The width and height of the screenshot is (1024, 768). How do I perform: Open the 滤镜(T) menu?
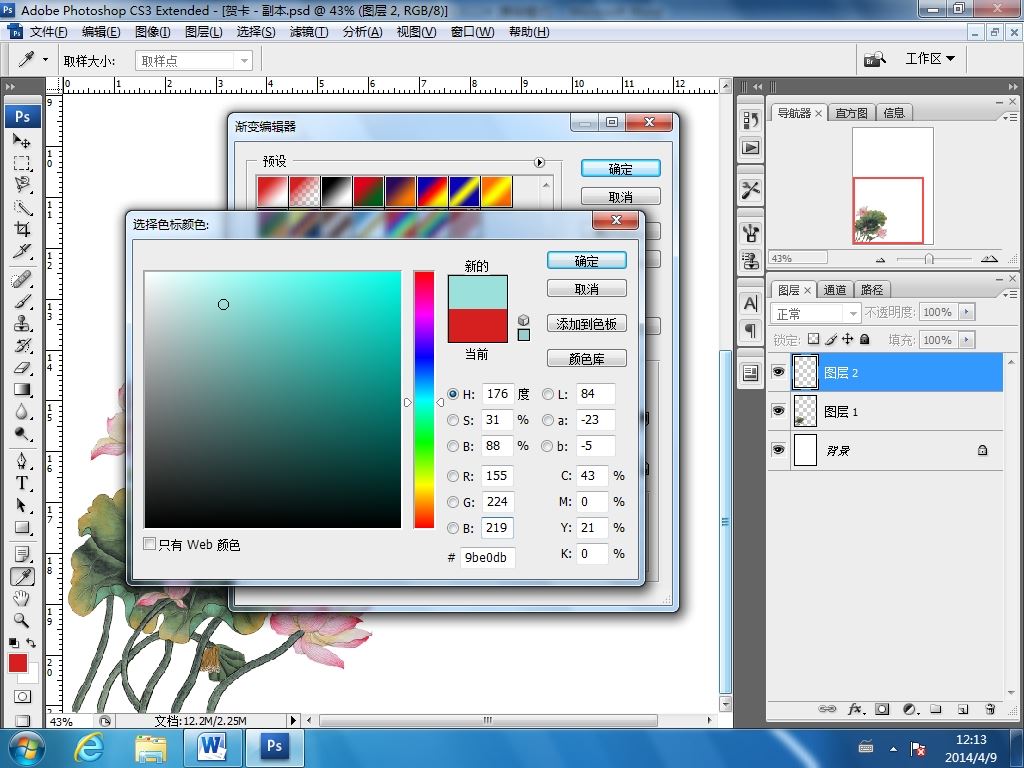click(309, 32)
